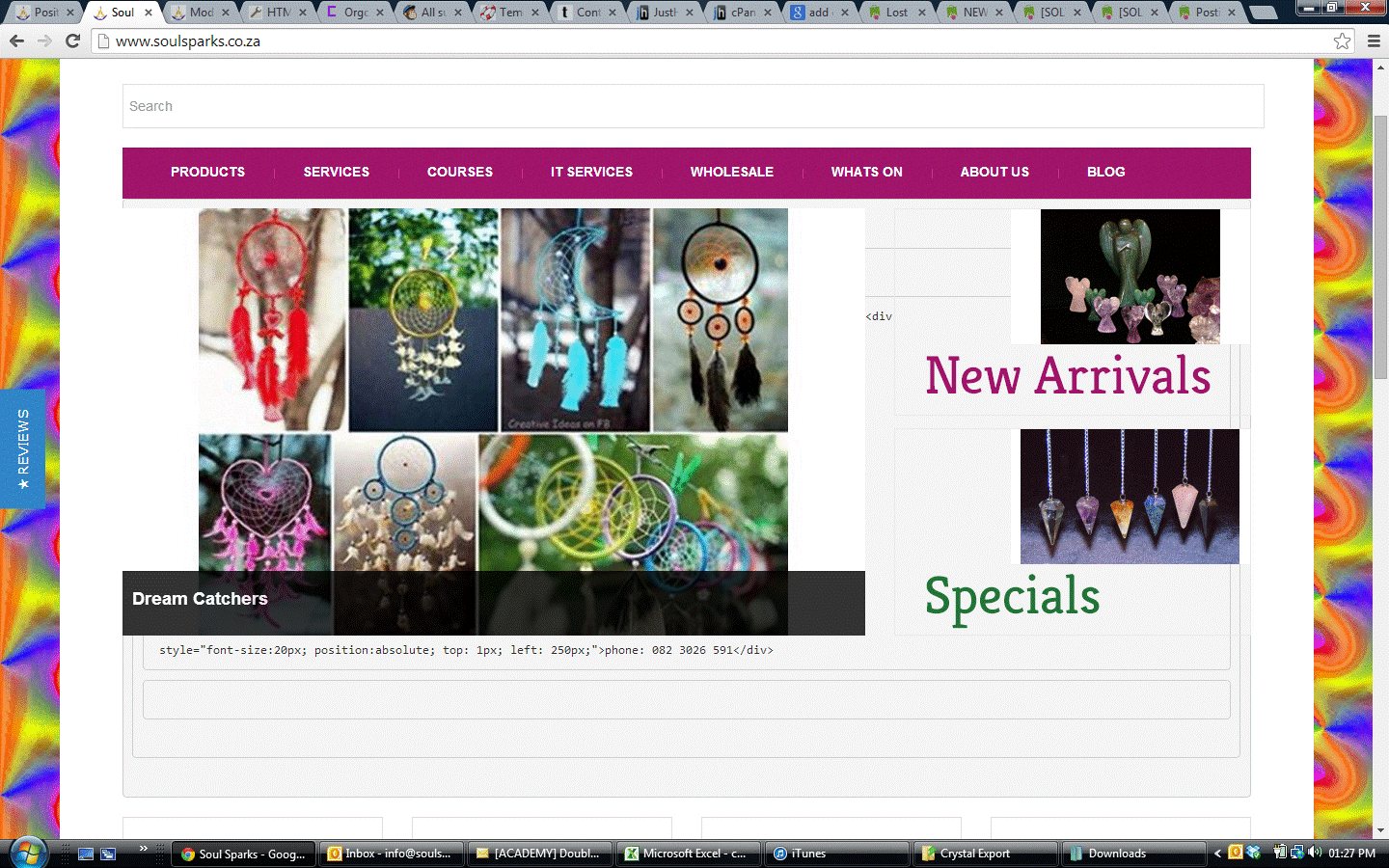Image resolution: width=1389 pixels, height=868 pixels.
Task: Switch to the 'Lost' browser tab
Action: click(x=895, y=13)
